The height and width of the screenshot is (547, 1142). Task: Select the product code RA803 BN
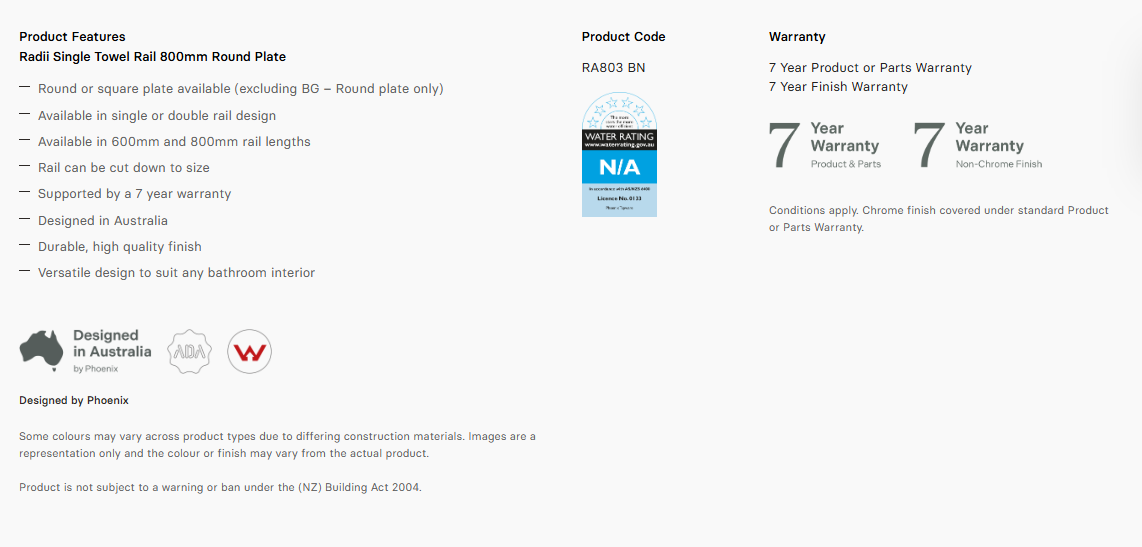click(x=613, y=68)
